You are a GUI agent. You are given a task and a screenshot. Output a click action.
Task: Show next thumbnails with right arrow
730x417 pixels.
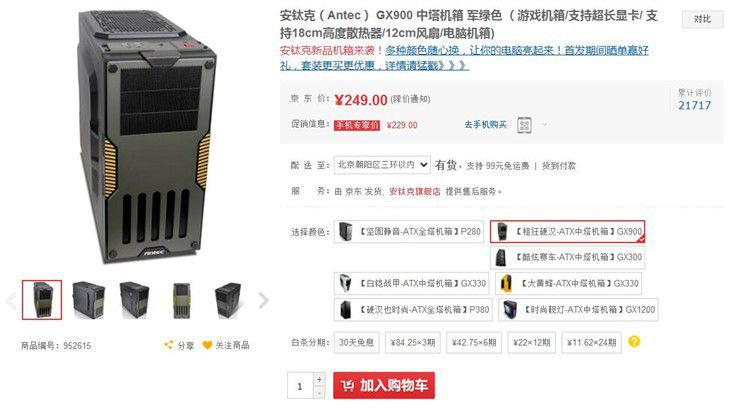(264, 300)
